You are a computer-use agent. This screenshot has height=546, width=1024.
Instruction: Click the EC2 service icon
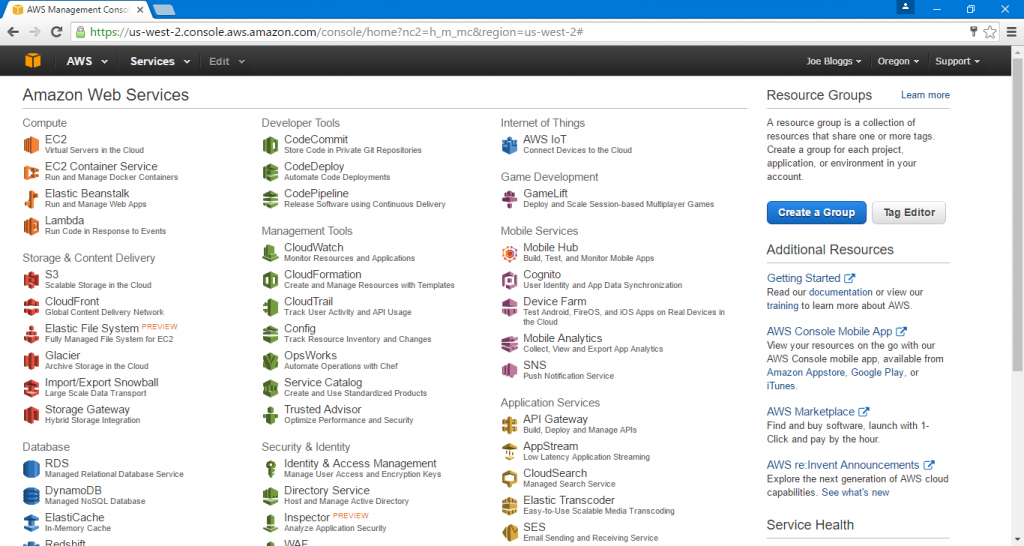[31, 144]
